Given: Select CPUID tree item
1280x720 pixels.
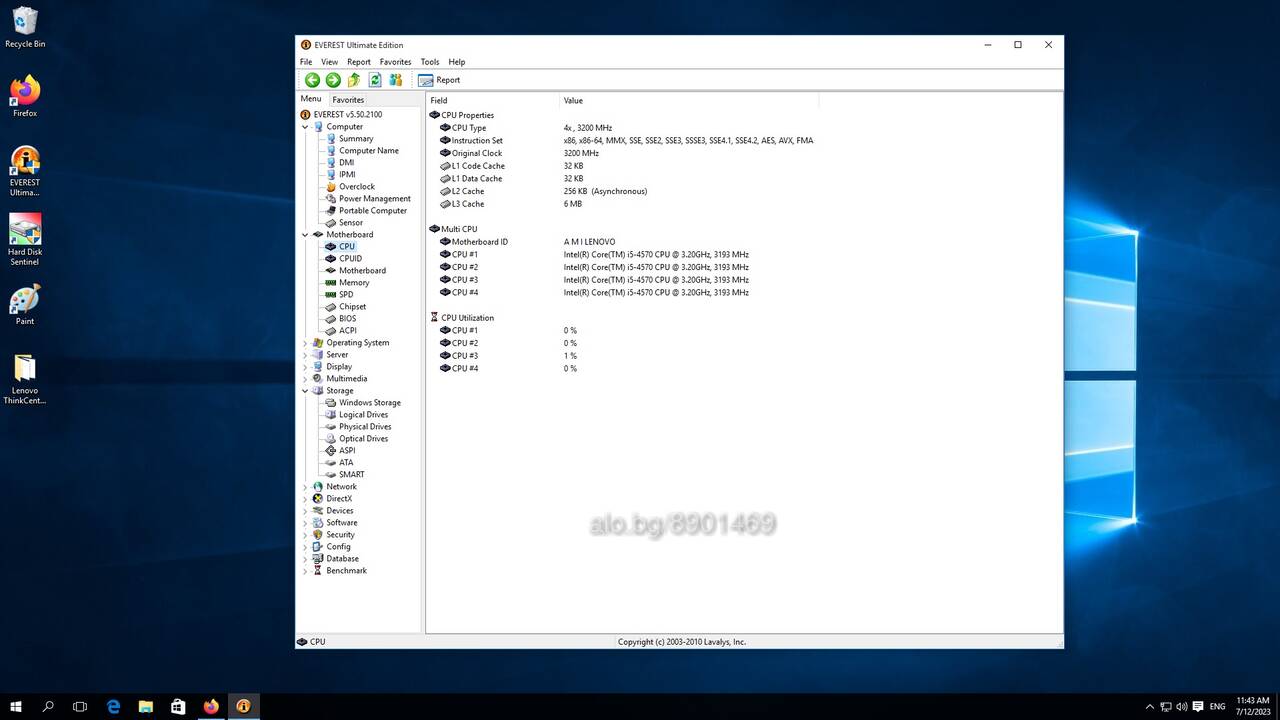Looking at the screenshot, I should tap(350, 259).
